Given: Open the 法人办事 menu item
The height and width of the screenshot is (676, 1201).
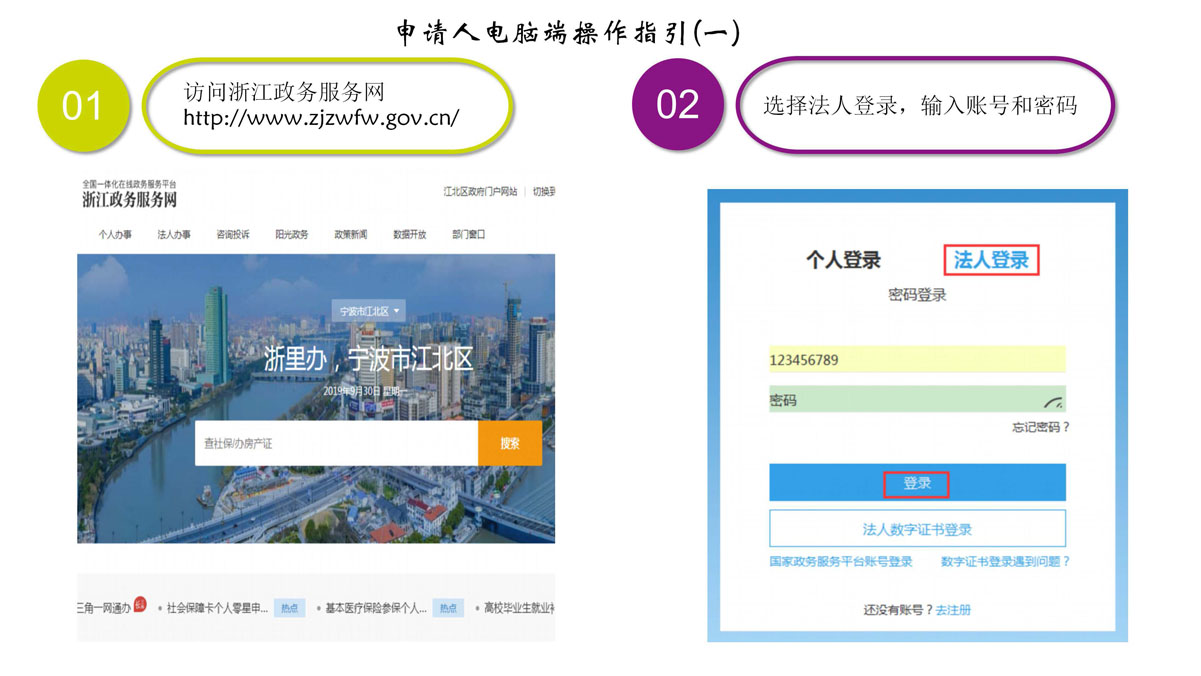Looking at the screenshot, I should tap(174, 235).
